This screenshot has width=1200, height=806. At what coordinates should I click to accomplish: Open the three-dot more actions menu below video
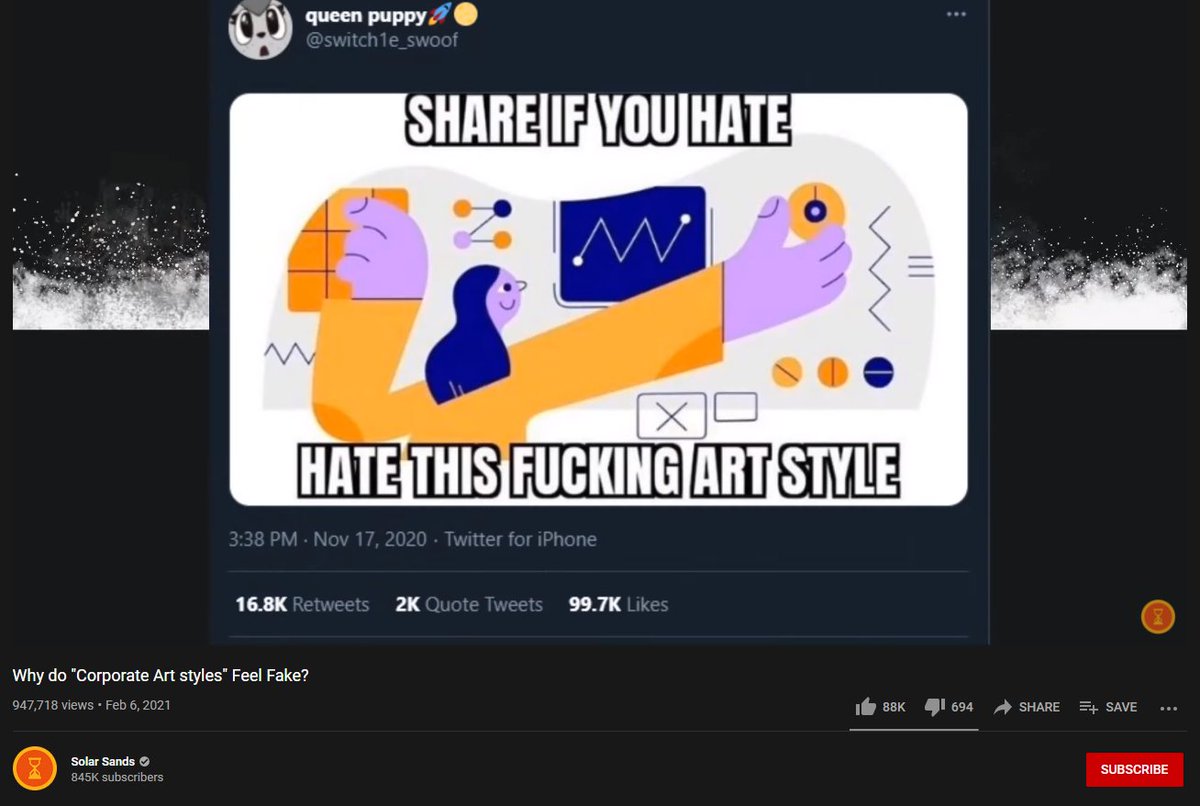pos(1168,708)
